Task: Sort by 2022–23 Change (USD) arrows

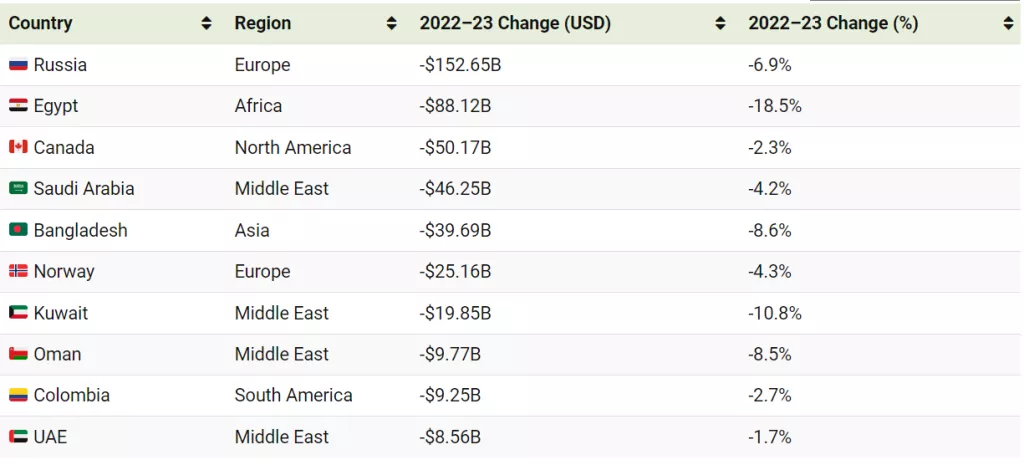Action: tap(721, 24)
